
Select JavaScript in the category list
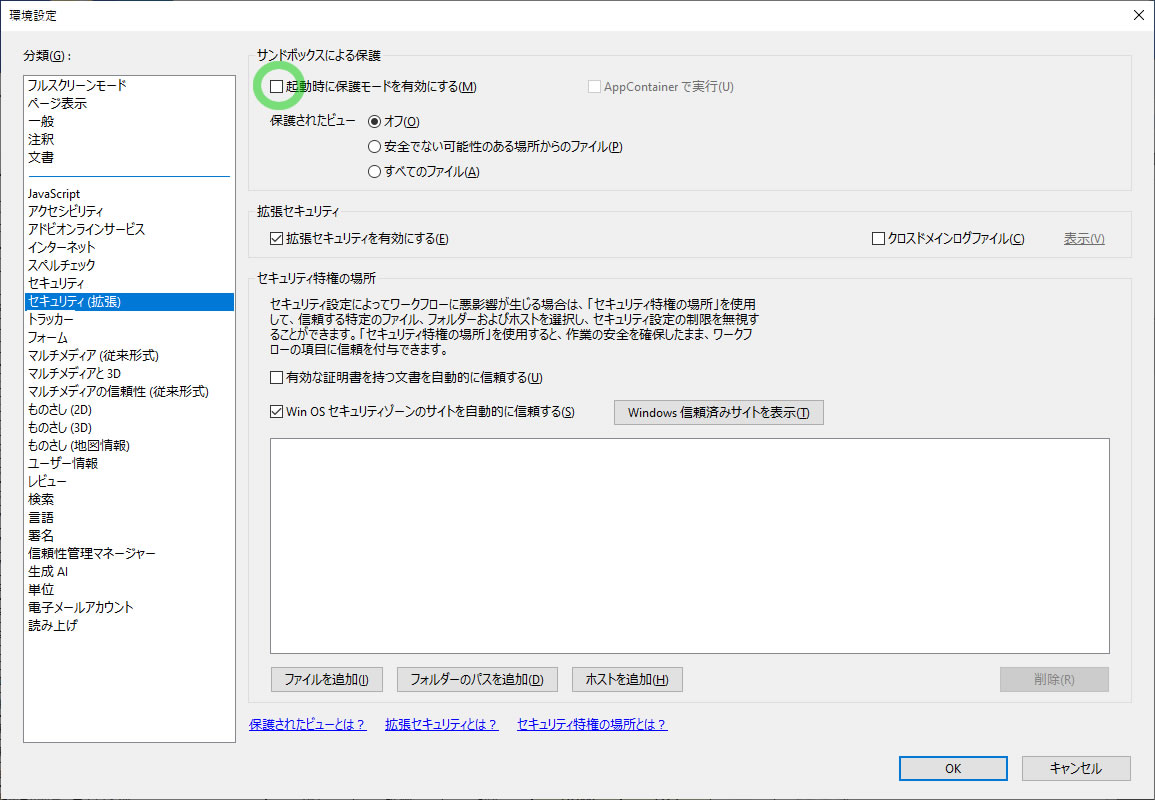tap(54, 194)
